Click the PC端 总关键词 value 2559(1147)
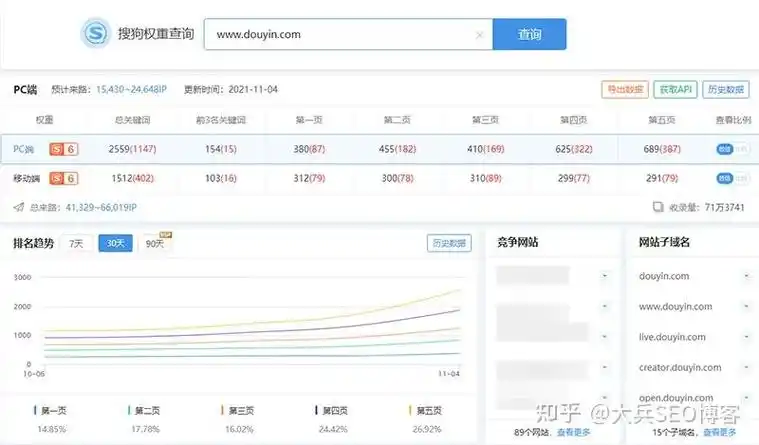 tap(132, 149)
